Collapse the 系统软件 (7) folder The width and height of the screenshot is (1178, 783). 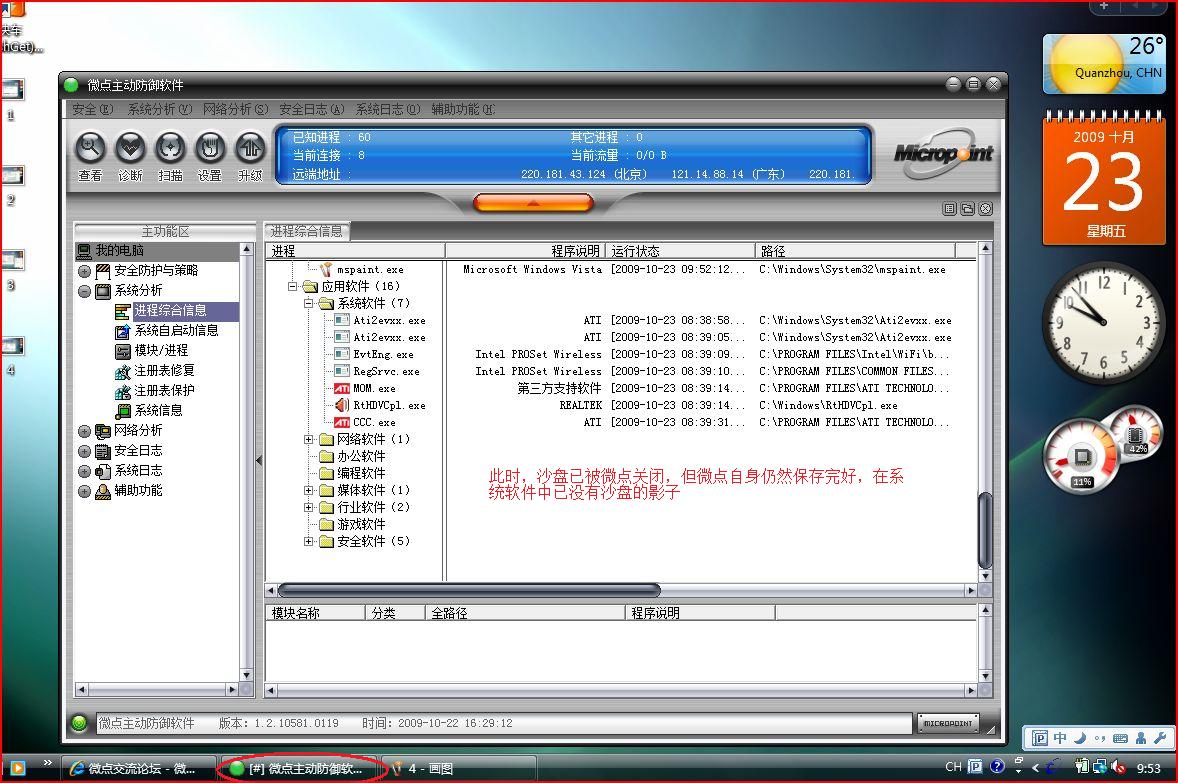[308, 304]
